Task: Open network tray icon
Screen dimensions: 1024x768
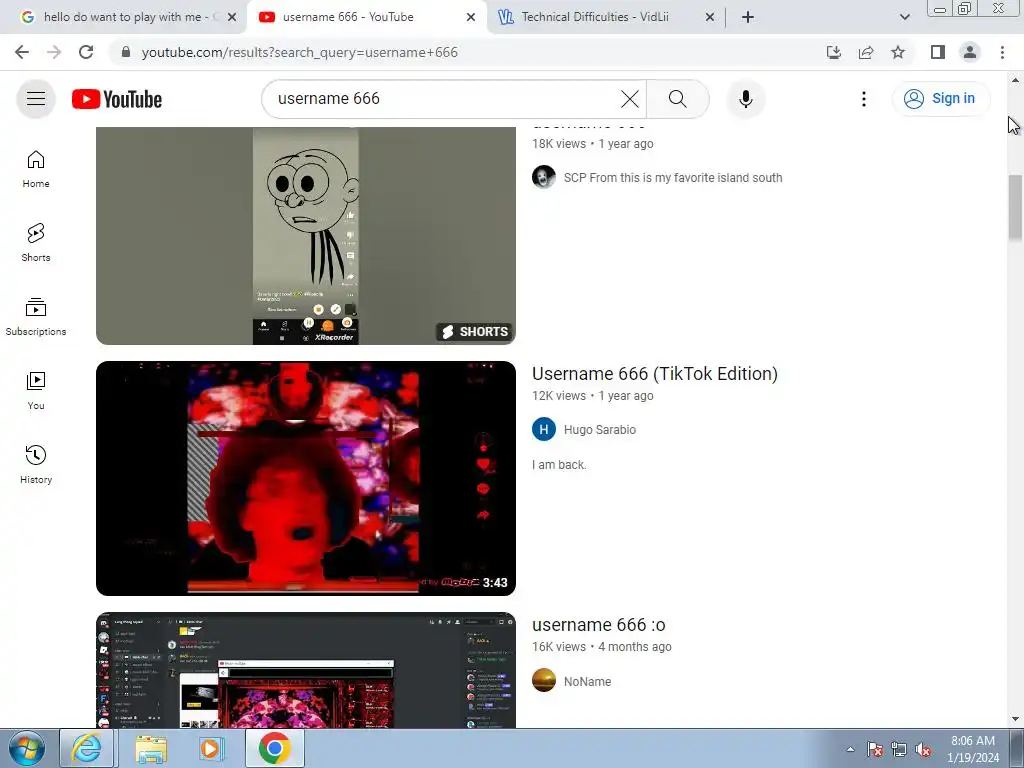Action: pos(899,749)
